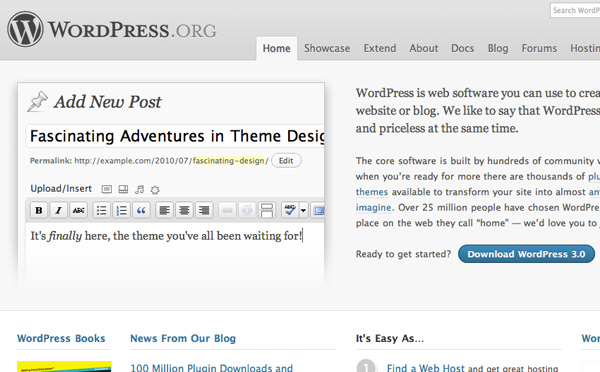Follow the themes link in description
Image resolution: width=600 pixels, height=372 pixels.
372,192
